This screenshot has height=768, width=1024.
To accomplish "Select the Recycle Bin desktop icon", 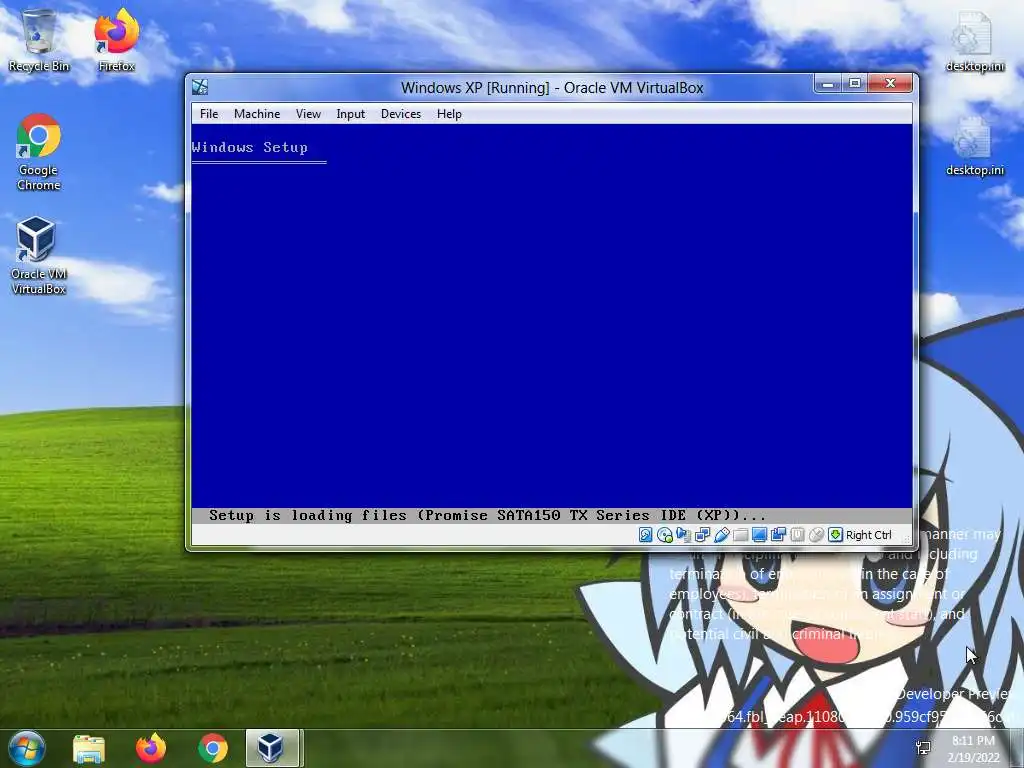I will [x=39, y=40].
